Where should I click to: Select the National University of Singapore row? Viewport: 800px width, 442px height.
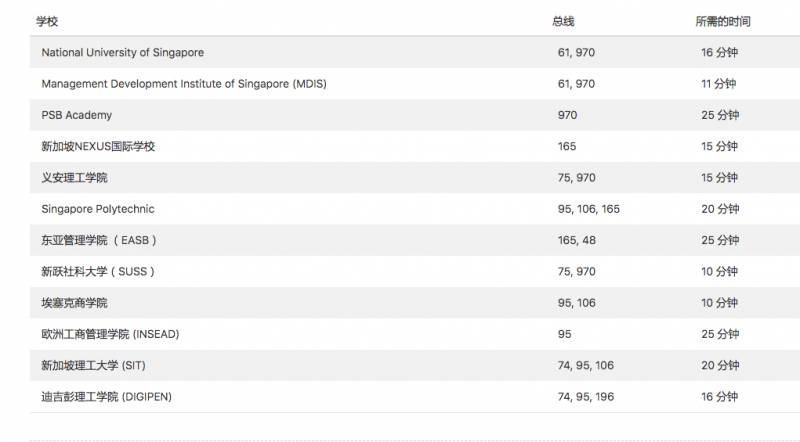pos(123,52)
